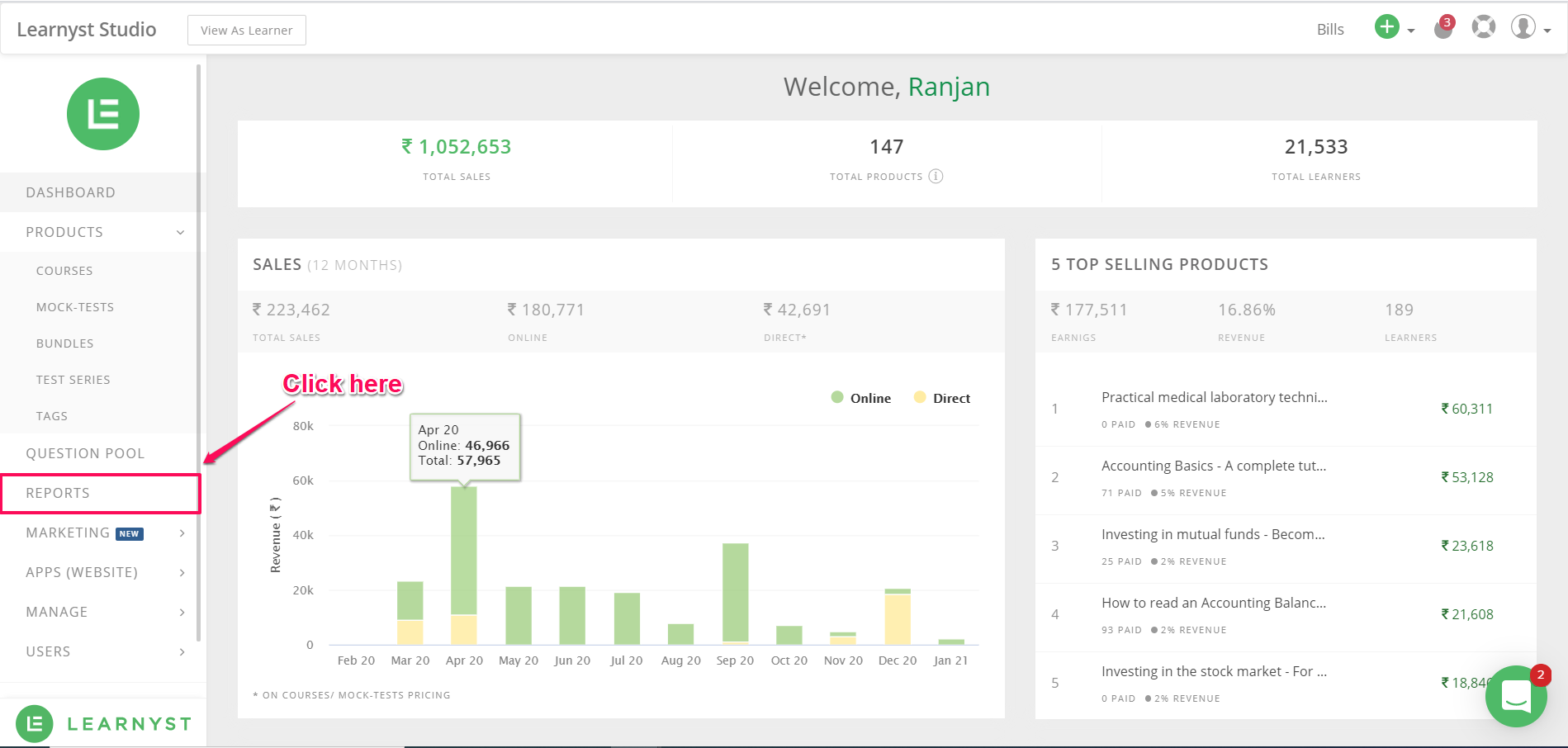Click the ₹ 60,311 earnings amount
The height and width of the screenshot is (748, 1568).
1467,409
